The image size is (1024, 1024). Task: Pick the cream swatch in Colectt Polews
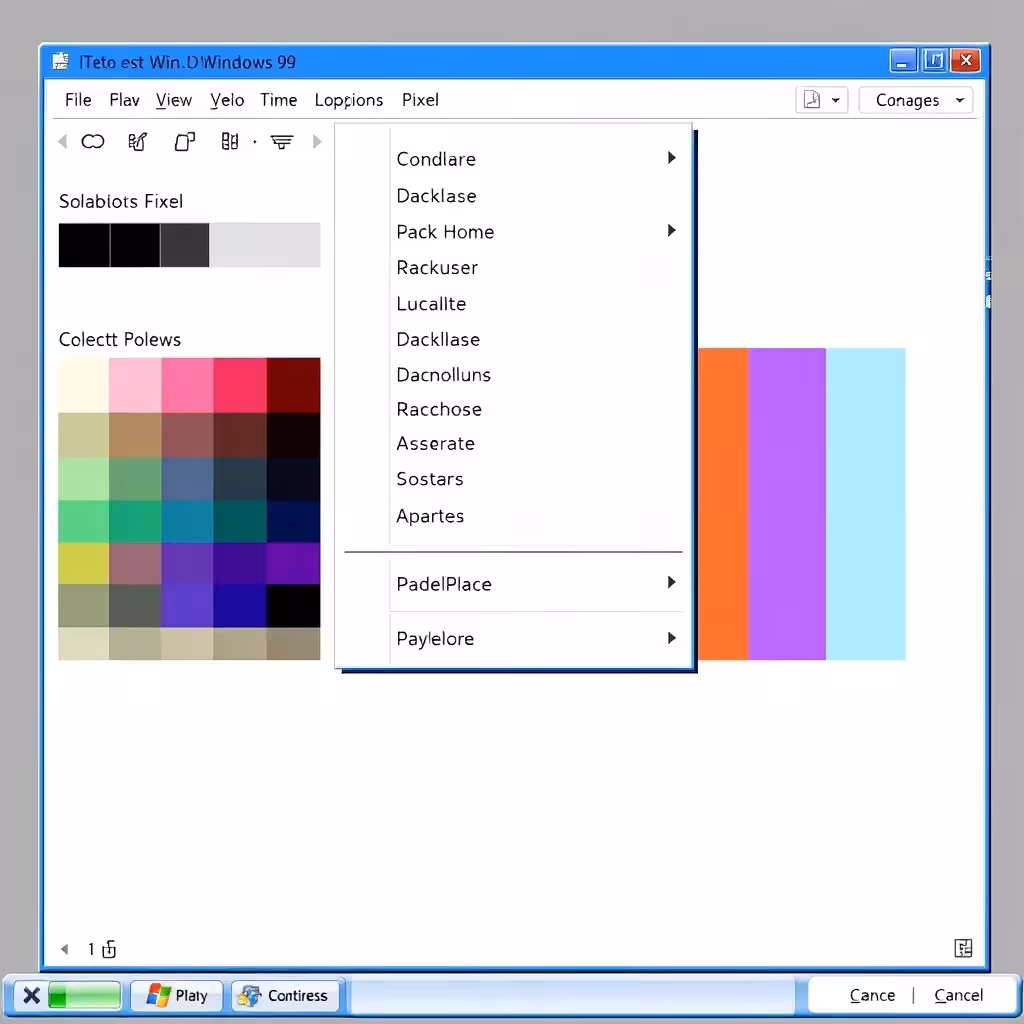click(x=84, y=385)
